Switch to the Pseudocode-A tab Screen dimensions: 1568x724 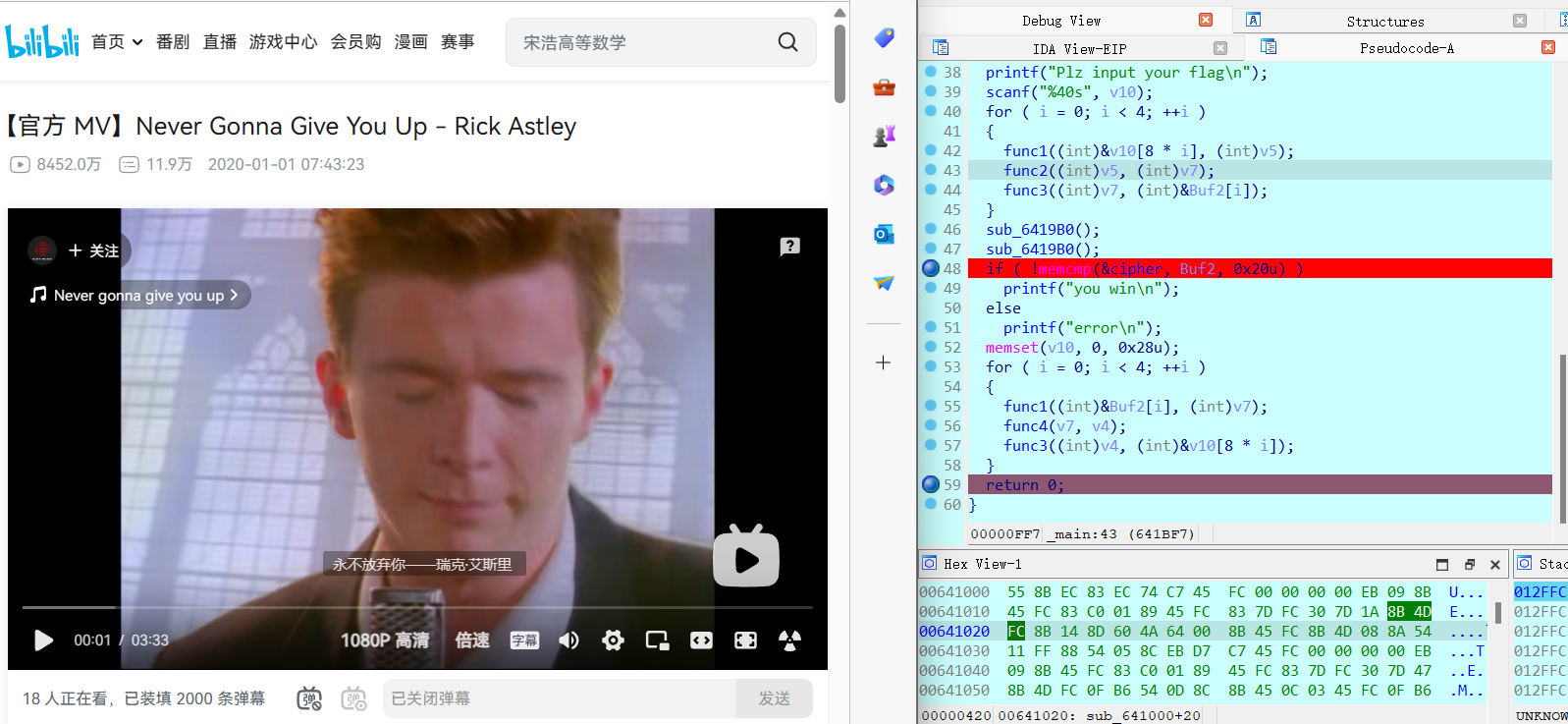tap(1407, 48)
